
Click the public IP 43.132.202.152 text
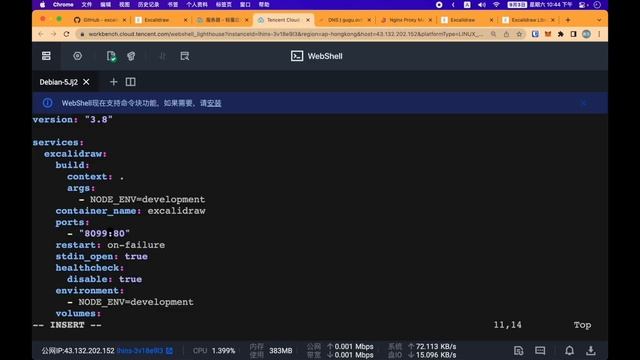[78, 351]
